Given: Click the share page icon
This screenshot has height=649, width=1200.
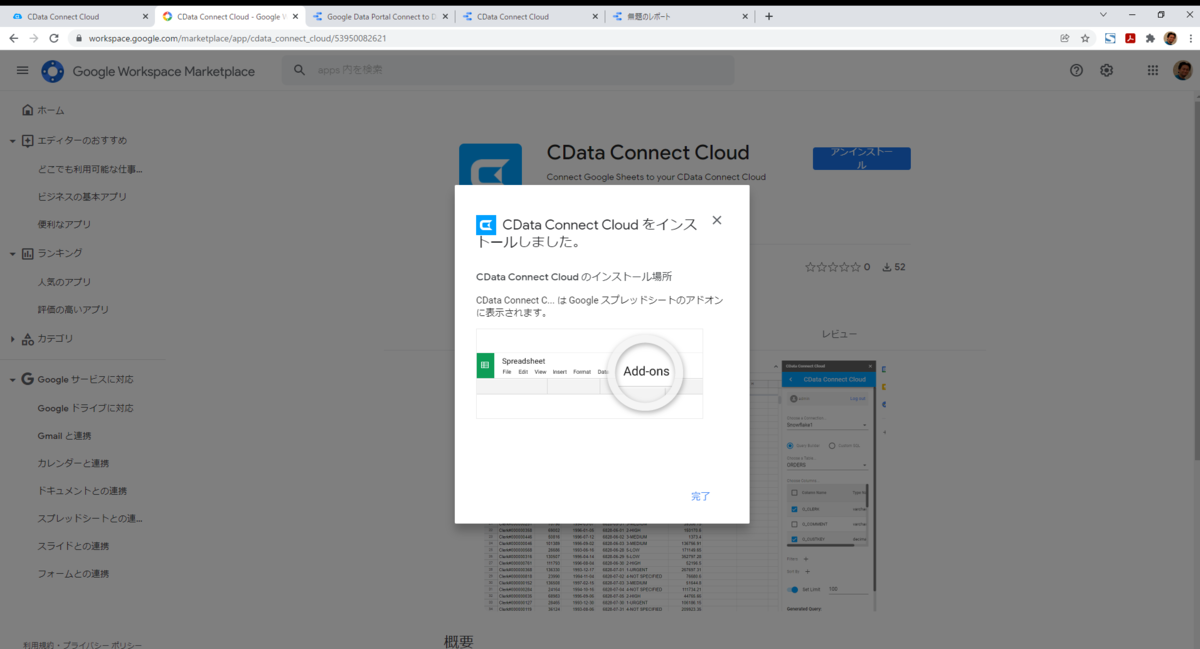Looking at the screenshot, I should 1065,38.
